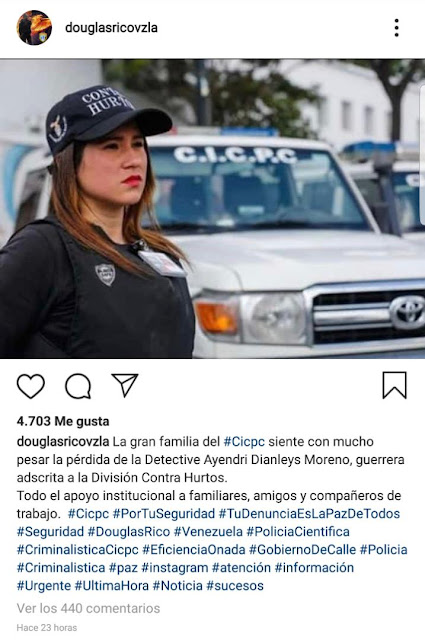Open hashtag #UltimaHora
Image resolution: width=425 pixels, height=640 pixels.
tap(111, 586)
